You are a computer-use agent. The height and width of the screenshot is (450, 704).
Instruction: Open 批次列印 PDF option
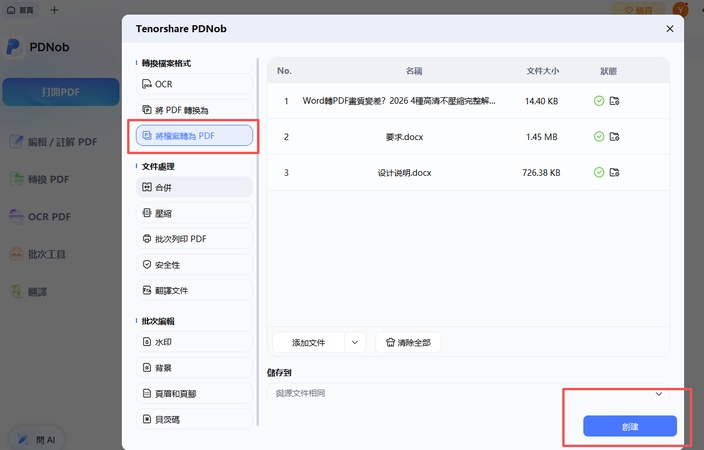(x=194, y=239)
